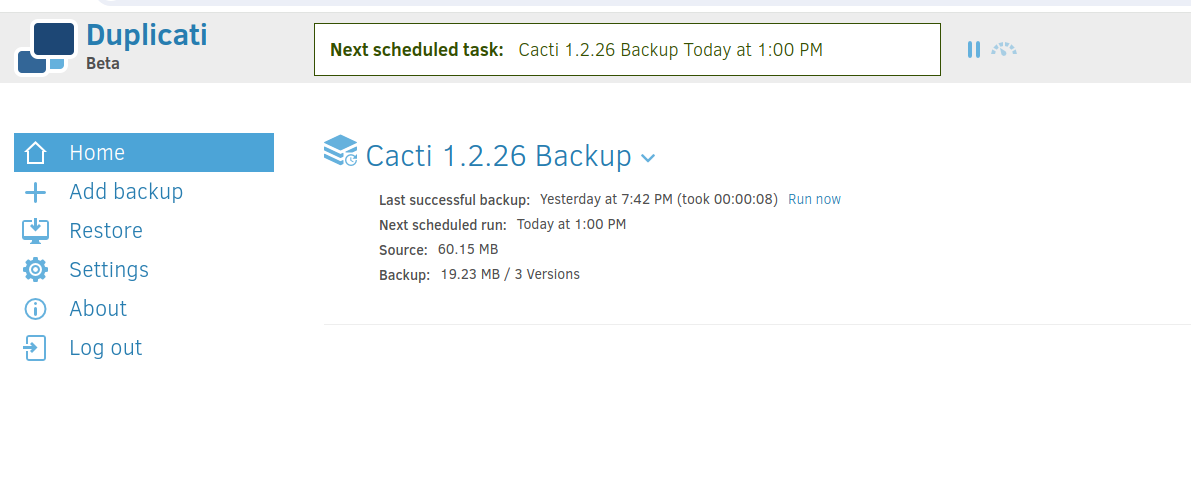Image resolution: width=1191 pixels, height=498 pixels.
Task: Click the About info circle icon
Action: click(36, 309)
